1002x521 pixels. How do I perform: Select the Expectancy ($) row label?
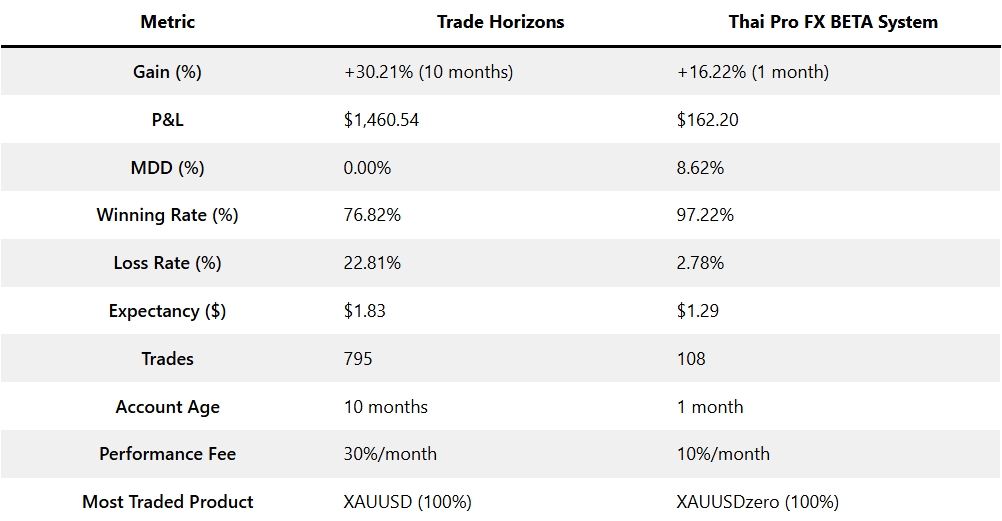point(168,311)
